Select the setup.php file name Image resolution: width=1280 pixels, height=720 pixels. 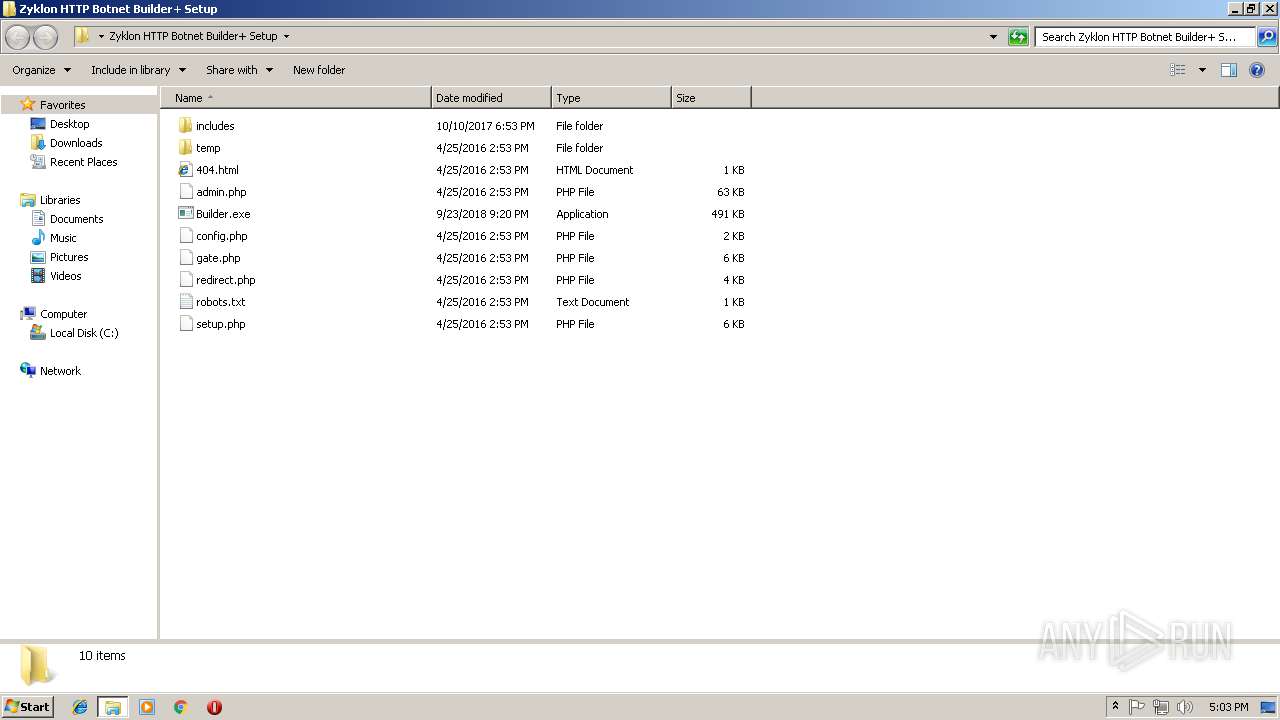pos(221,324)
